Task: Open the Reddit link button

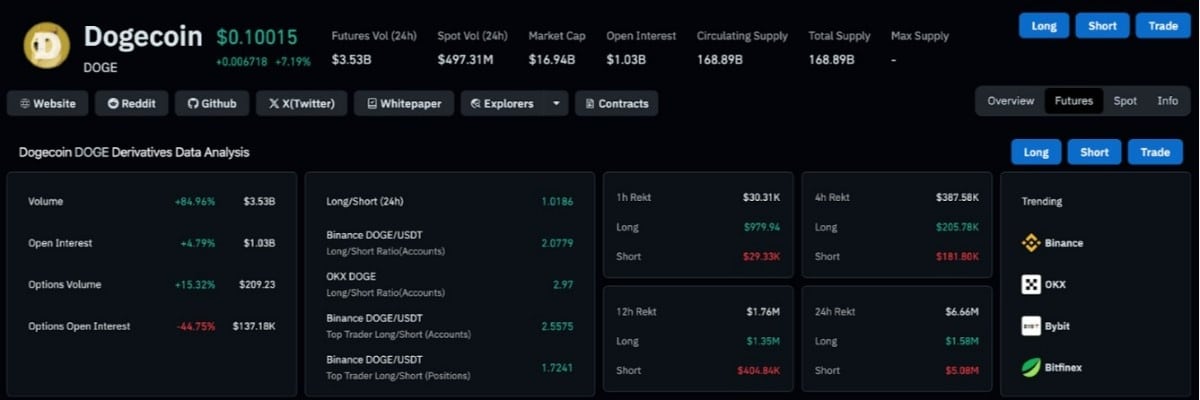Action: point(132,103)
